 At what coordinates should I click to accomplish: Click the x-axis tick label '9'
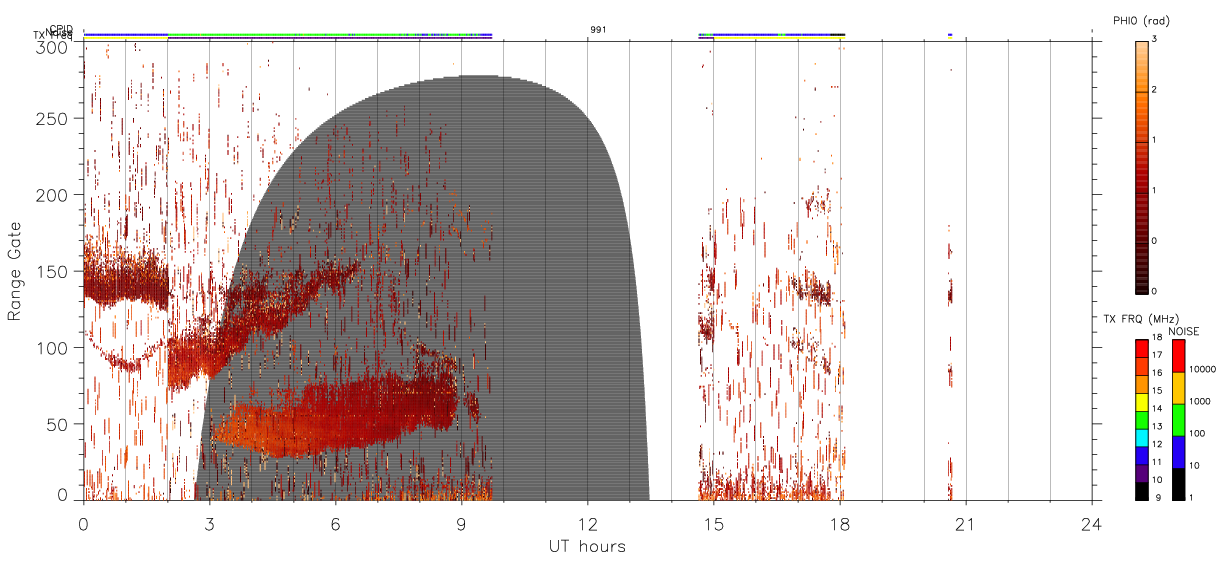[x=461, y=523]
